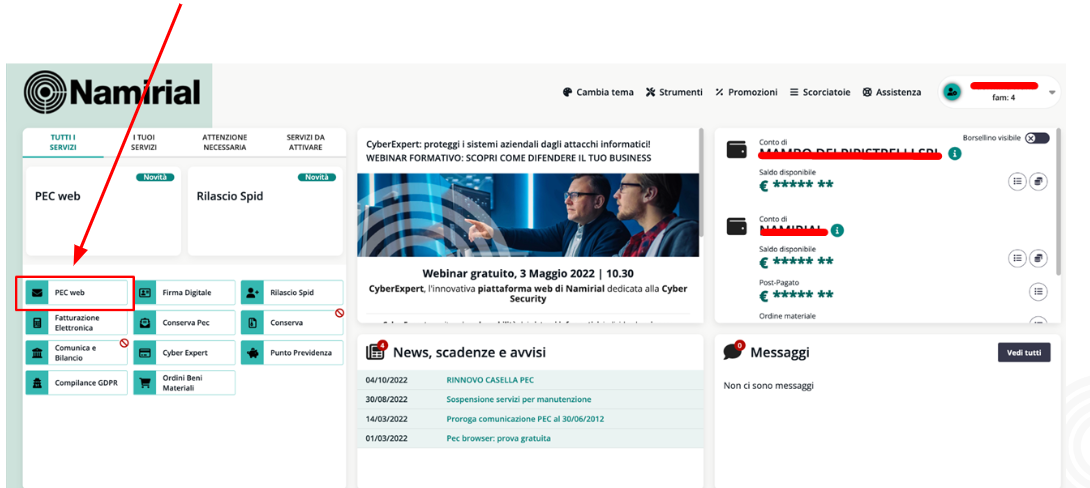Open Proroga comunicazione PEC al 30/06/2012 link
1090x488 pixels.
525,419
